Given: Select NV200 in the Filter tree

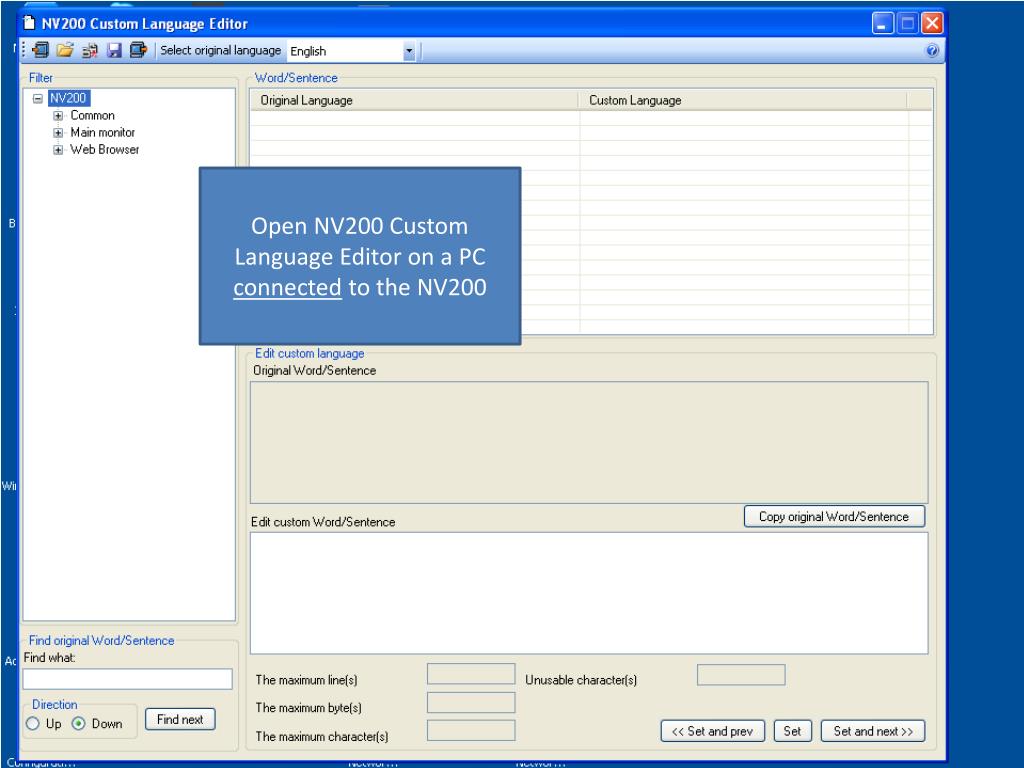Looking at the screenshot, I should (x=68, y=98).
